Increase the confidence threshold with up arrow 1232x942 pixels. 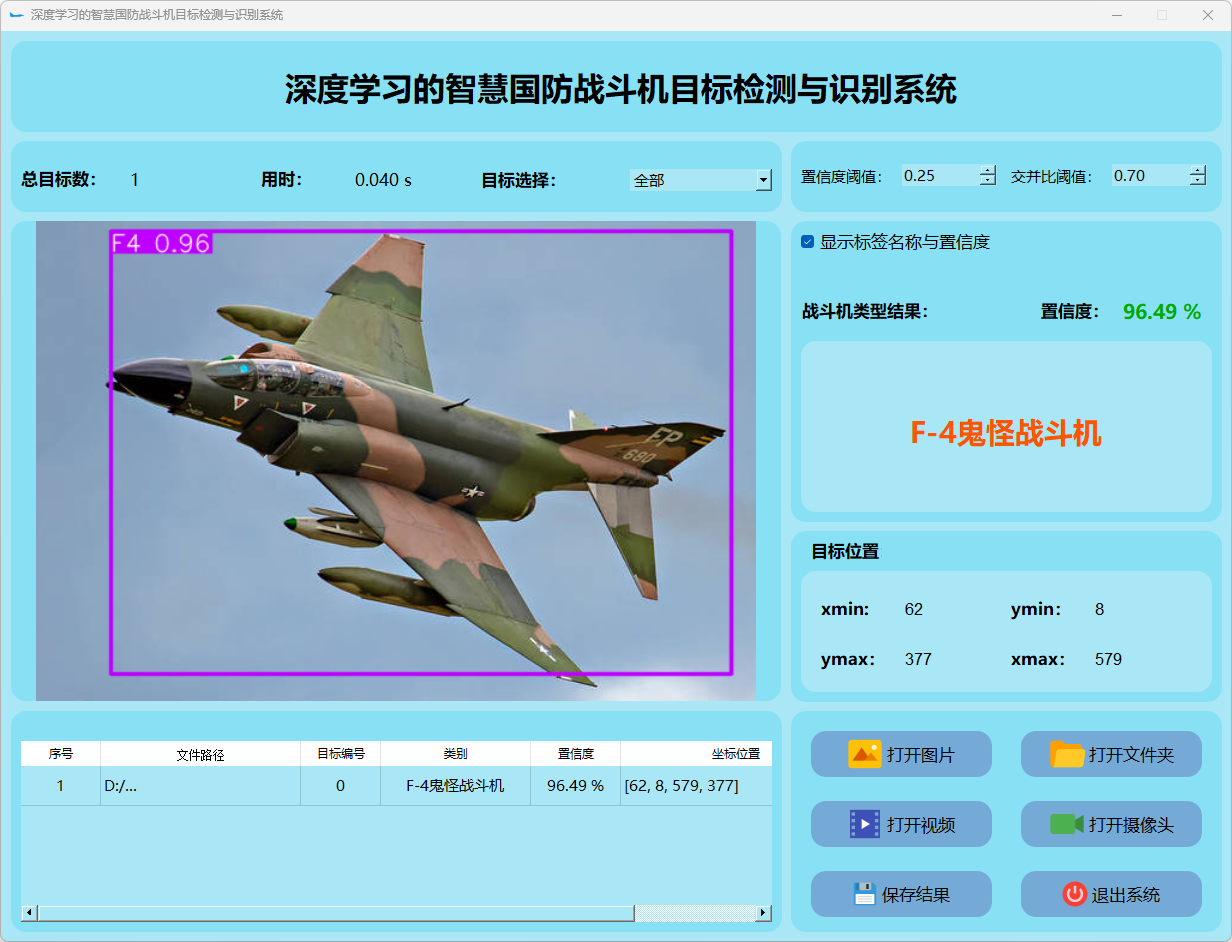coord(988,170)
